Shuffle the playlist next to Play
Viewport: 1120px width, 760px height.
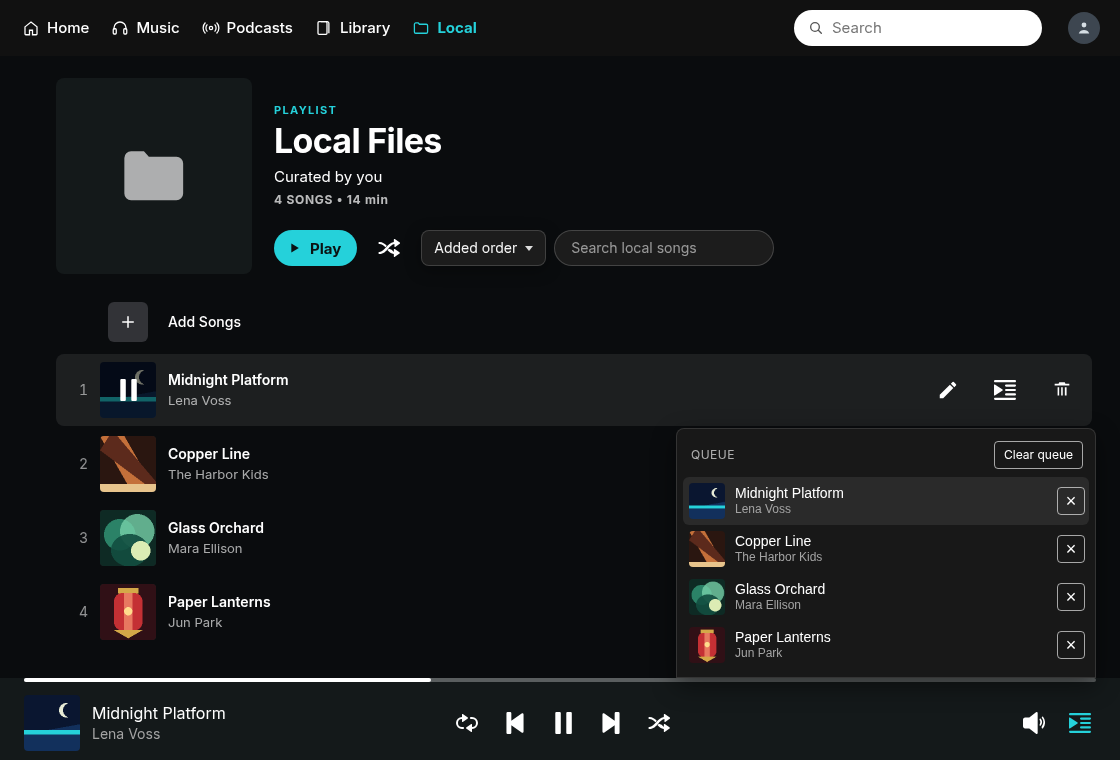(x=389, y=248)
